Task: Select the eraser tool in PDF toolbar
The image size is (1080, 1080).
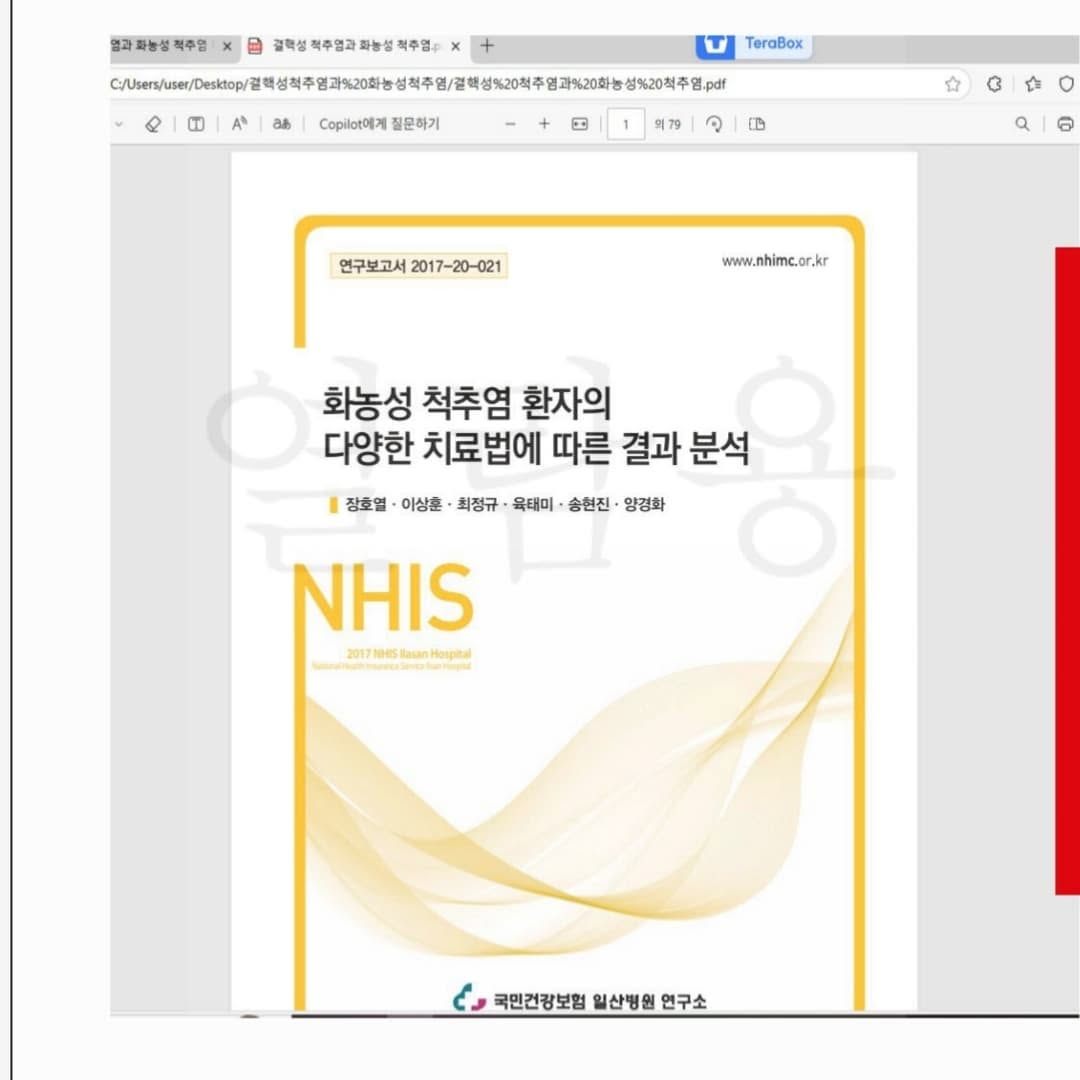Action: [x=153, y=124]
